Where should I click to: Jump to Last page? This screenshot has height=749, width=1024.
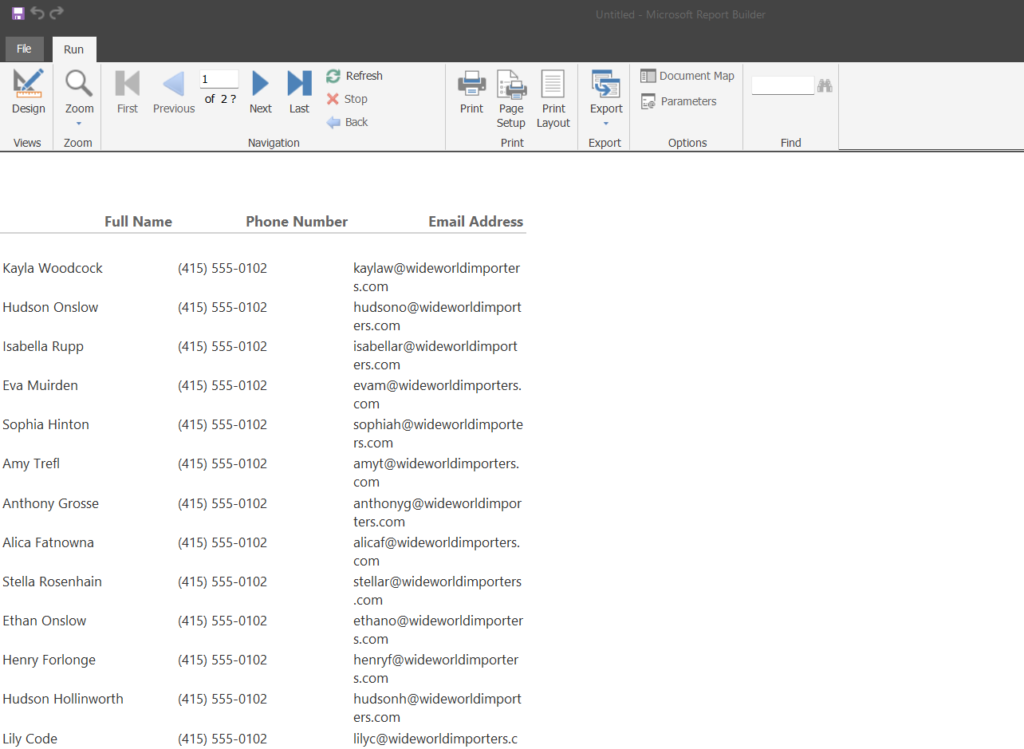tap(299, 91)
